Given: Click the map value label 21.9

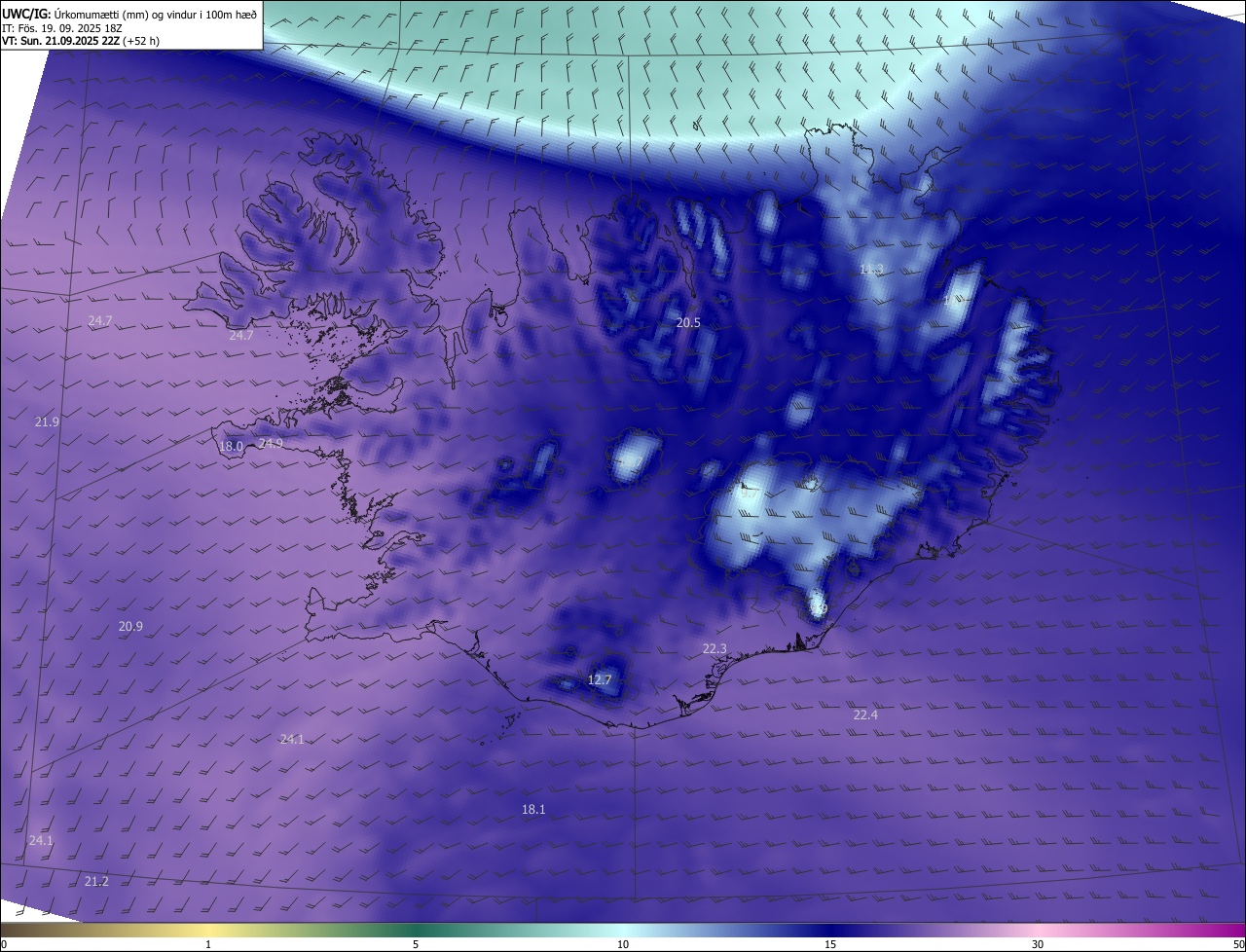Looking at the screenshot, I should point(47,421).
